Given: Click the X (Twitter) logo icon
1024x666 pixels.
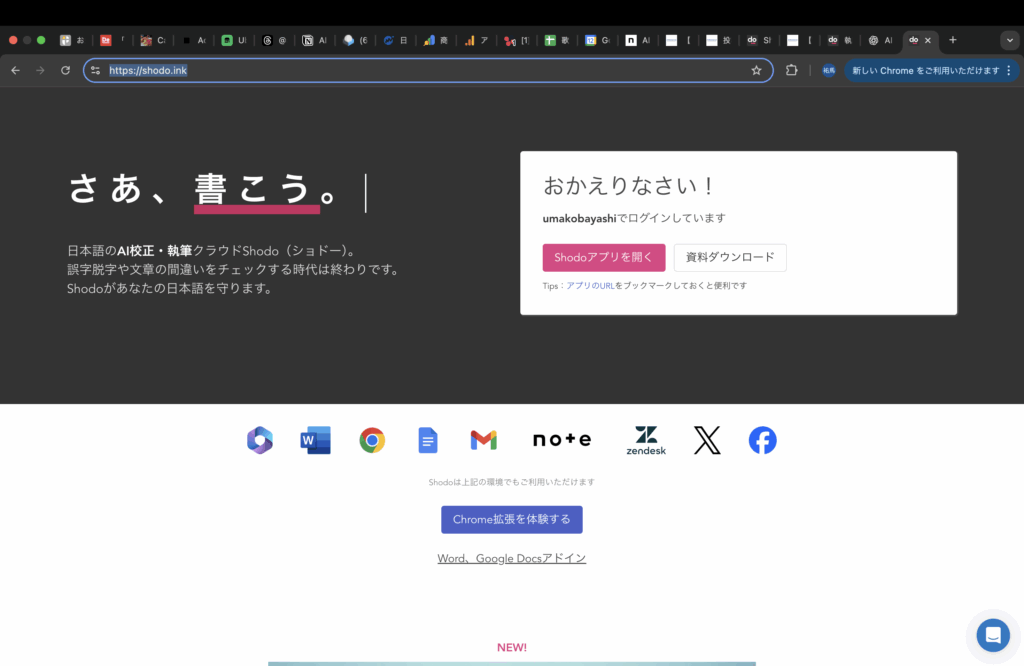Looking at the screenshot, I should (x=707, y=440).
